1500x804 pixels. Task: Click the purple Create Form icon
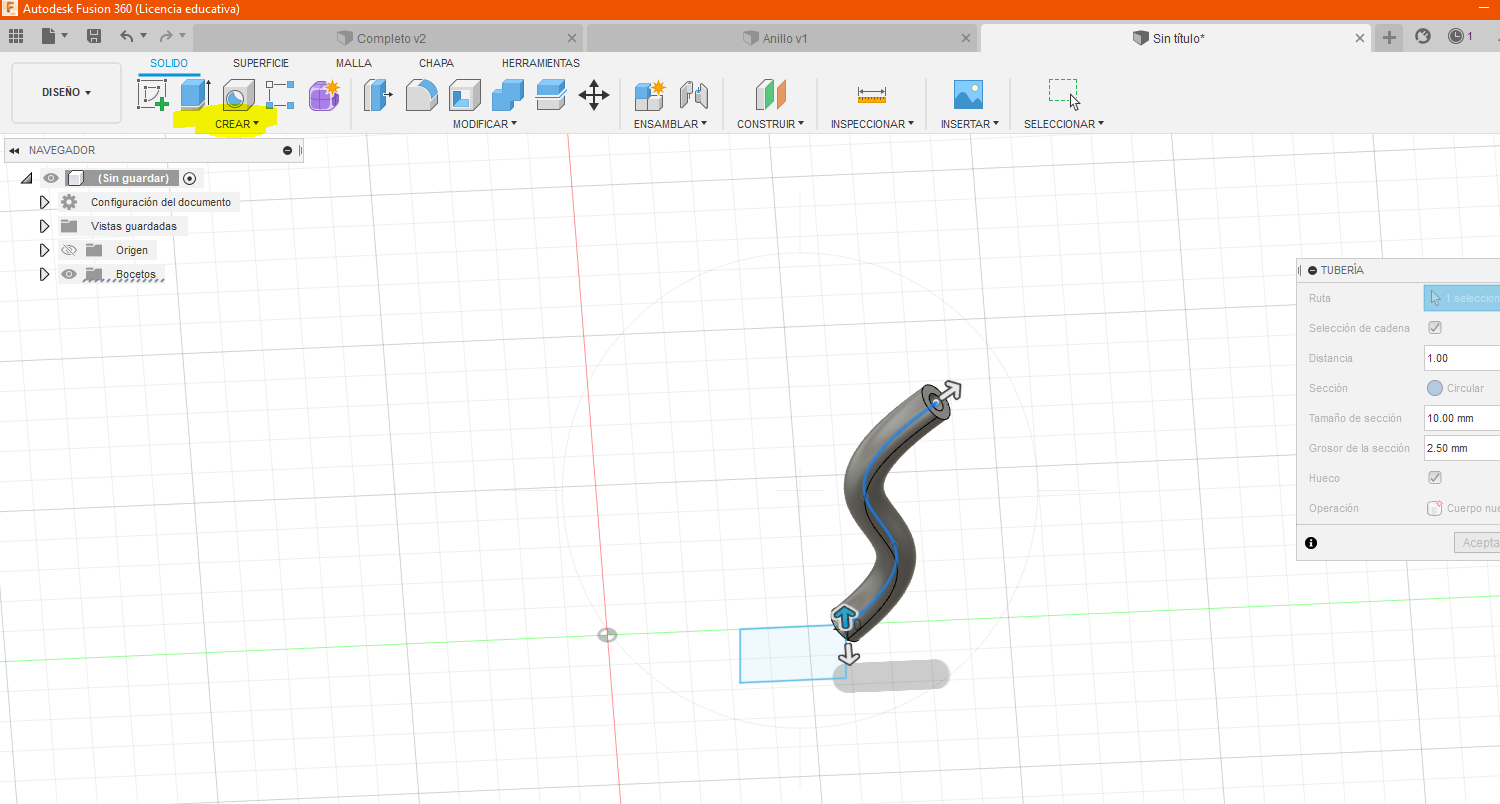click(324, 95)
